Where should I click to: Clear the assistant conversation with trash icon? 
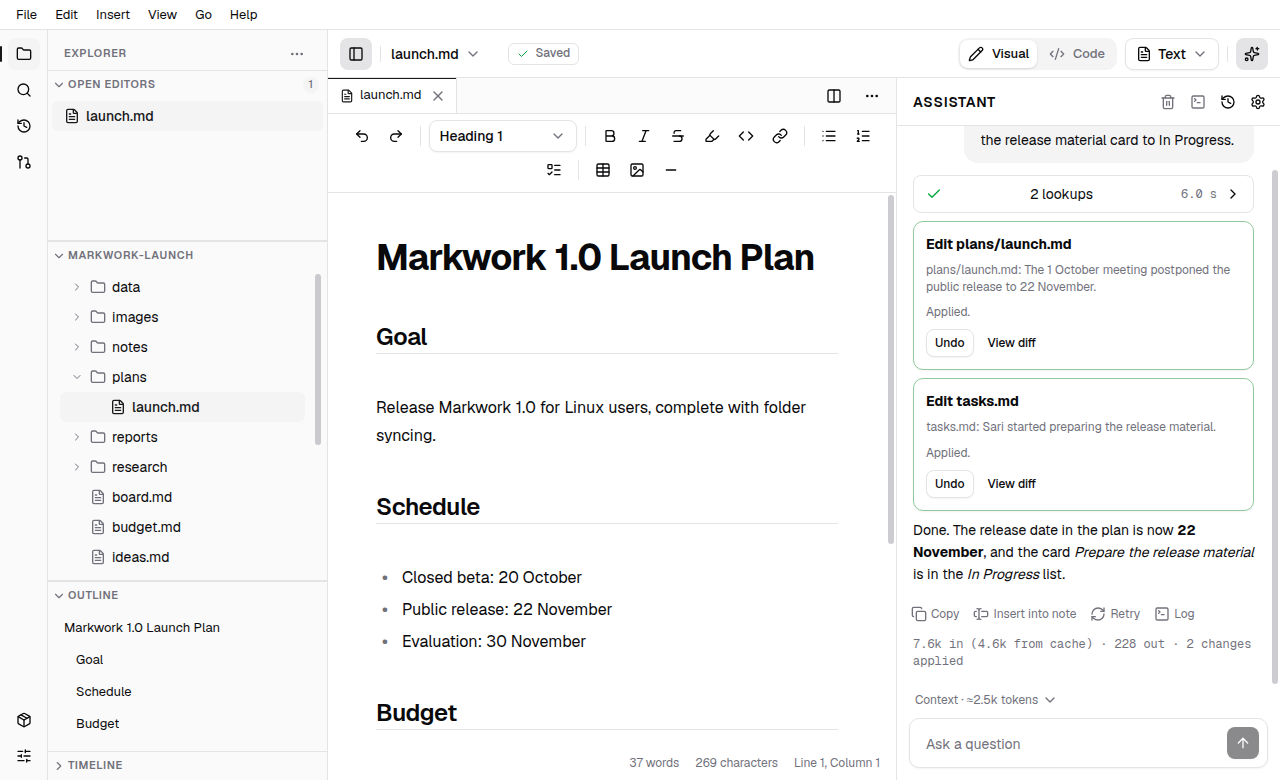(1168, 102)
